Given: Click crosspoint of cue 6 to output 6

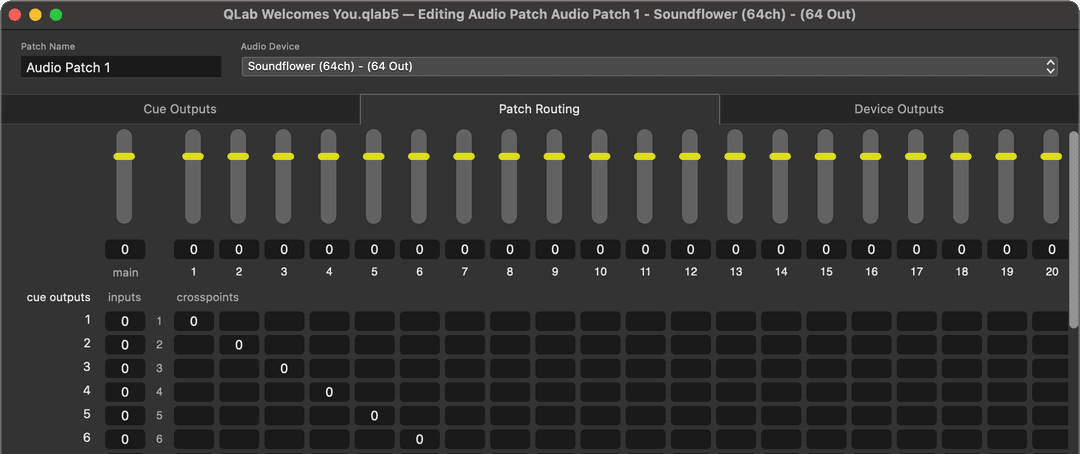Looking at the screenshot, I should (419, 439).
